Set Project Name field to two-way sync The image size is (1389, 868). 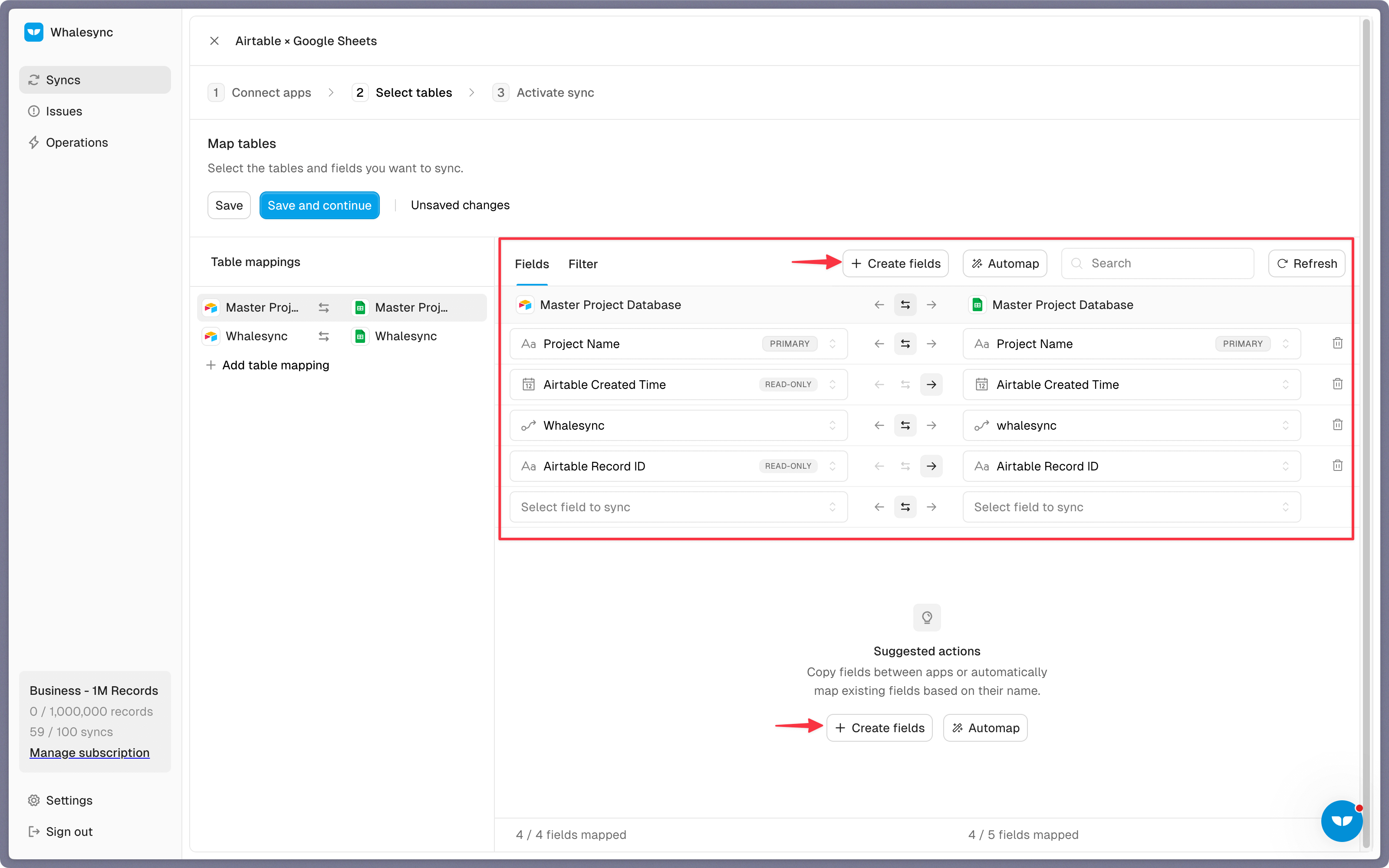[905, 344]
